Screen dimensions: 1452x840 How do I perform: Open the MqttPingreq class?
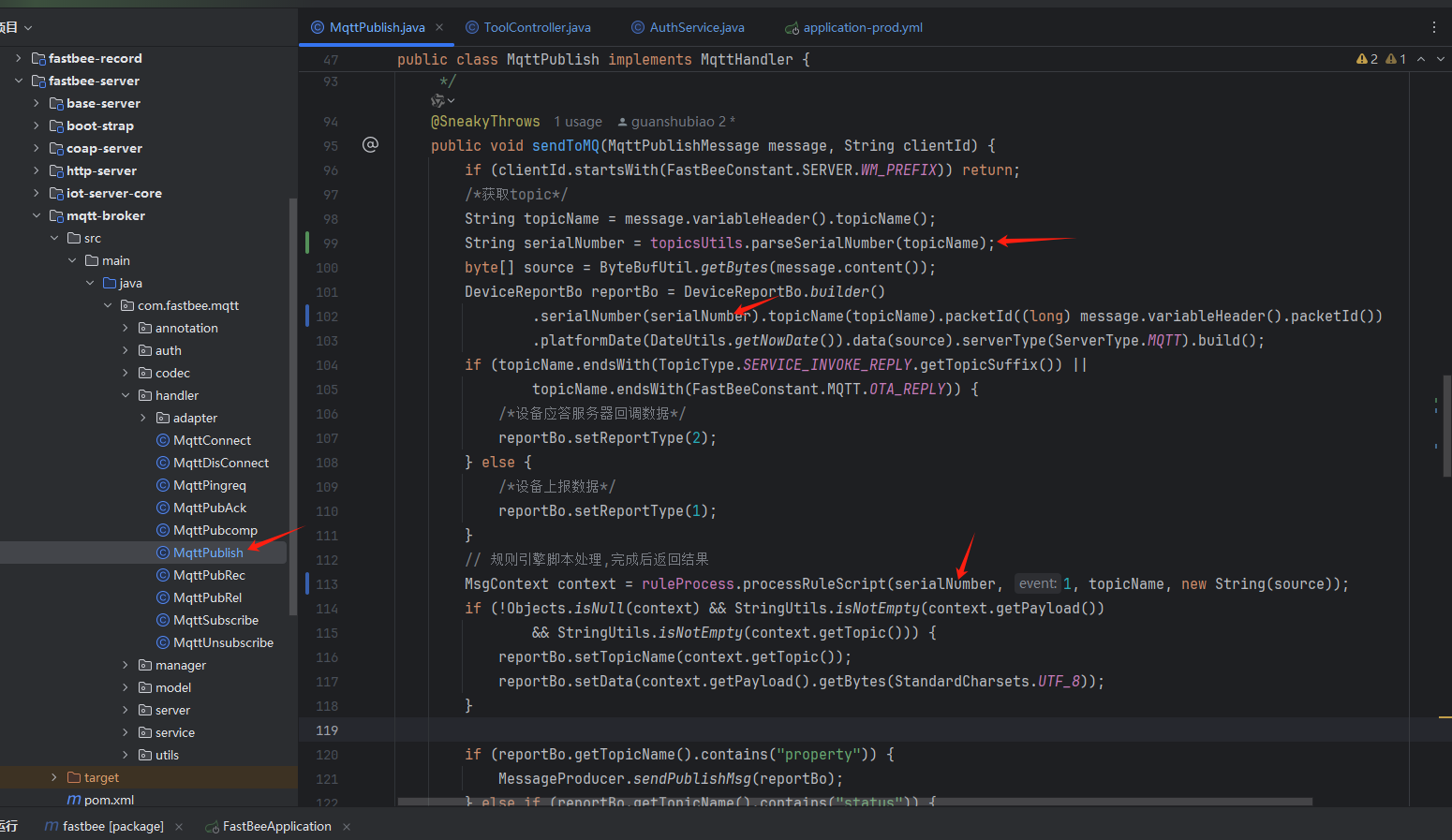201,485
